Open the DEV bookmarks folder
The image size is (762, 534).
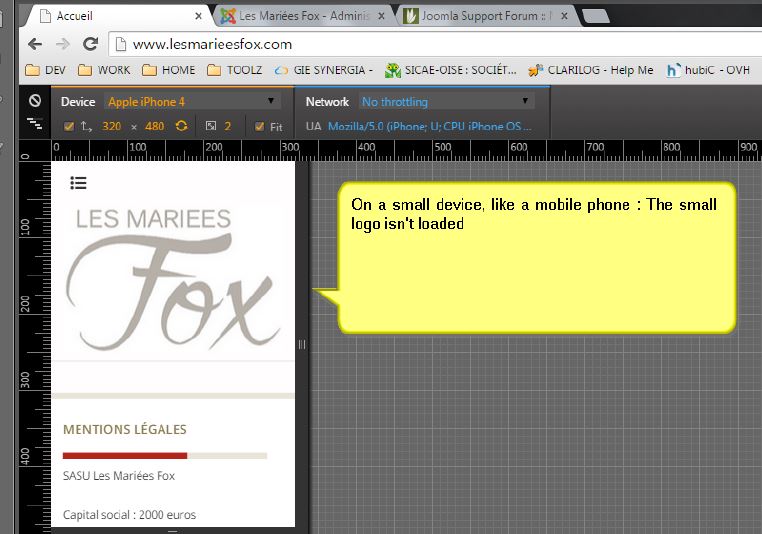coord(45,70)
